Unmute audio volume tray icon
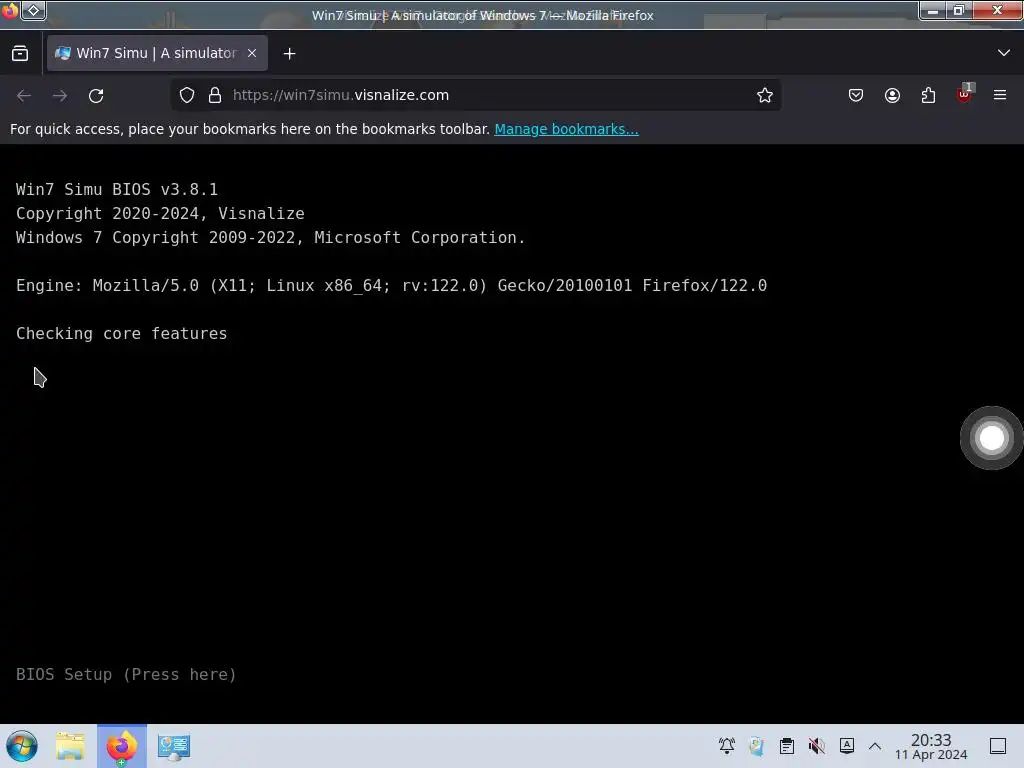1024x768 pixels. [x=816, y=746]
